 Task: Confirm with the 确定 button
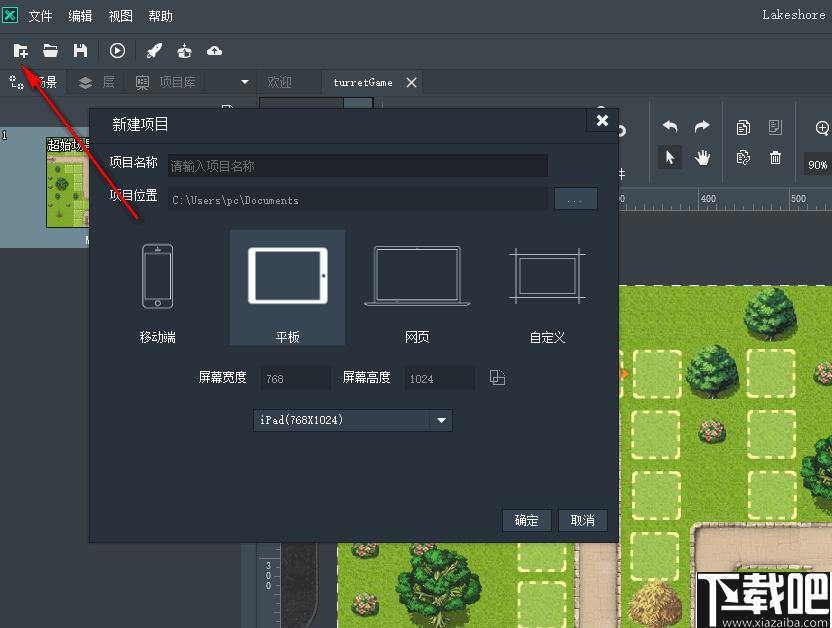pyautogui.click(x=526, y=520)
